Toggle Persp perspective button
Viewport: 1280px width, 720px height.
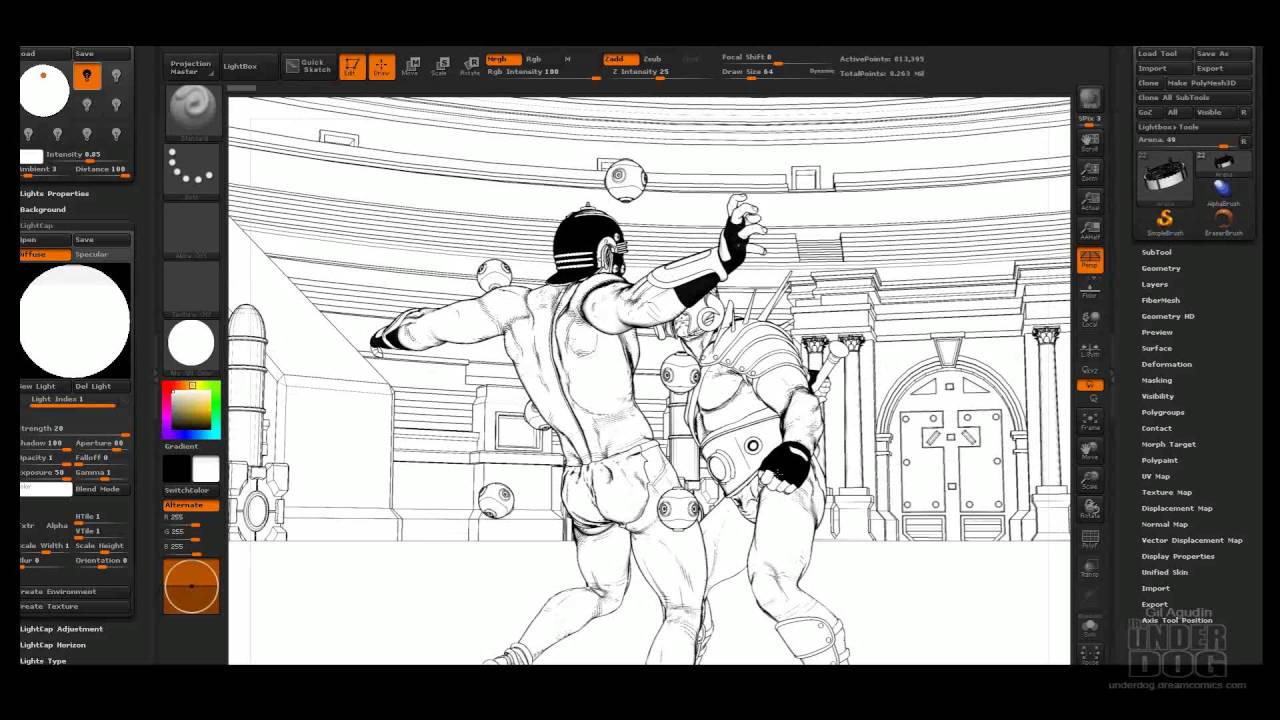tap(1090, 260)
